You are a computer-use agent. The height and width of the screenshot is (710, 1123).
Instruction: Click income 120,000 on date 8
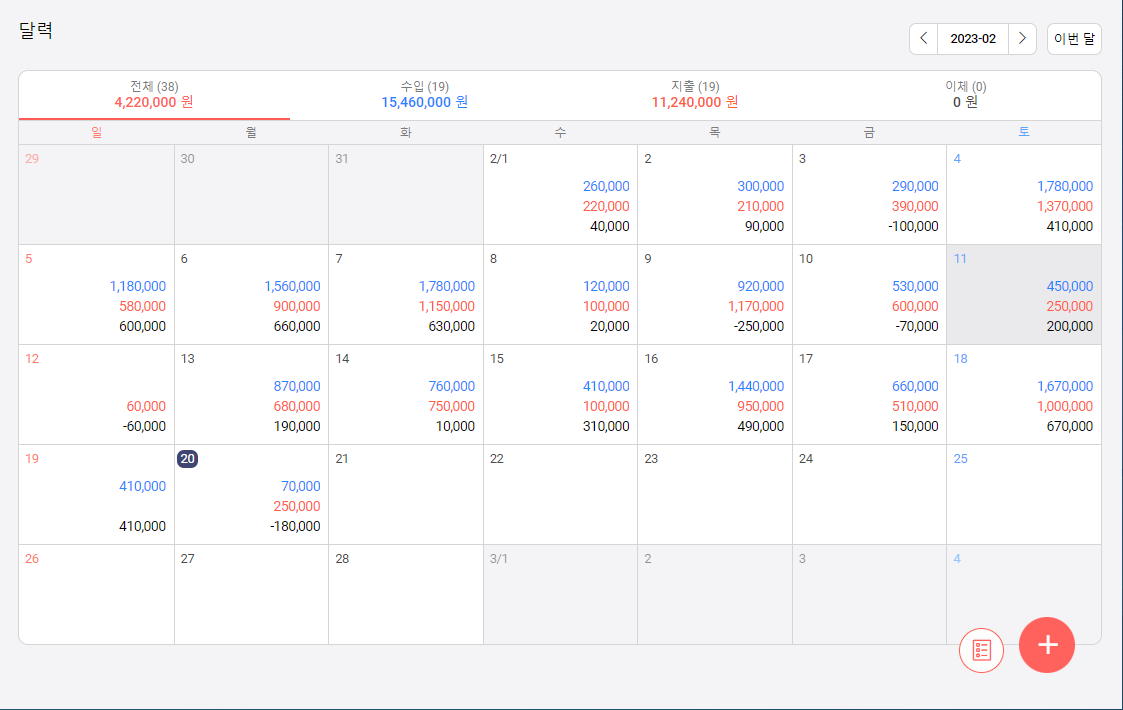click(606, 287)
